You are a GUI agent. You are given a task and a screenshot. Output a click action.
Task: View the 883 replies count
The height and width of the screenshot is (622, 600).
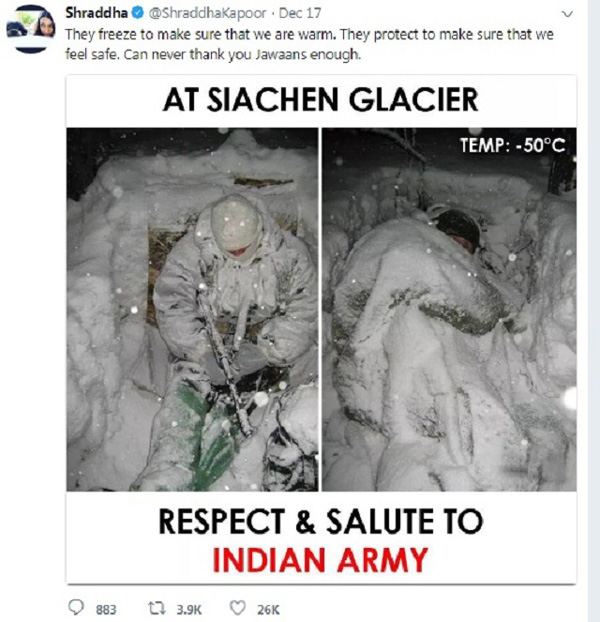[106, 609]
